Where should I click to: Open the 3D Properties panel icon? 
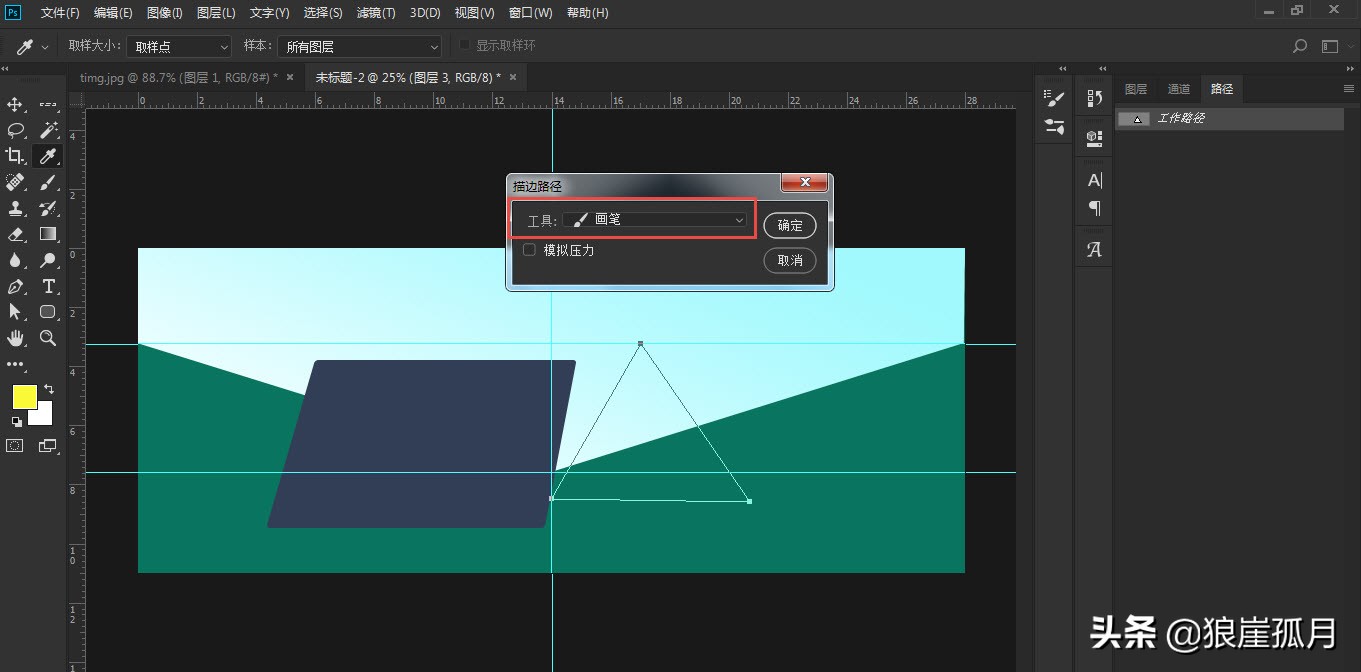pyautogui.click(x=1094, y=139)
